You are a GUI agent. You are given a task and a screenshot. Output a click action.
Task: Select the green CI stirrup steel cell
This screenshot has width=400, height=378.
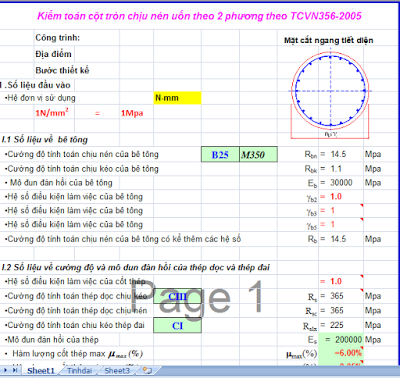pos(177,325)
